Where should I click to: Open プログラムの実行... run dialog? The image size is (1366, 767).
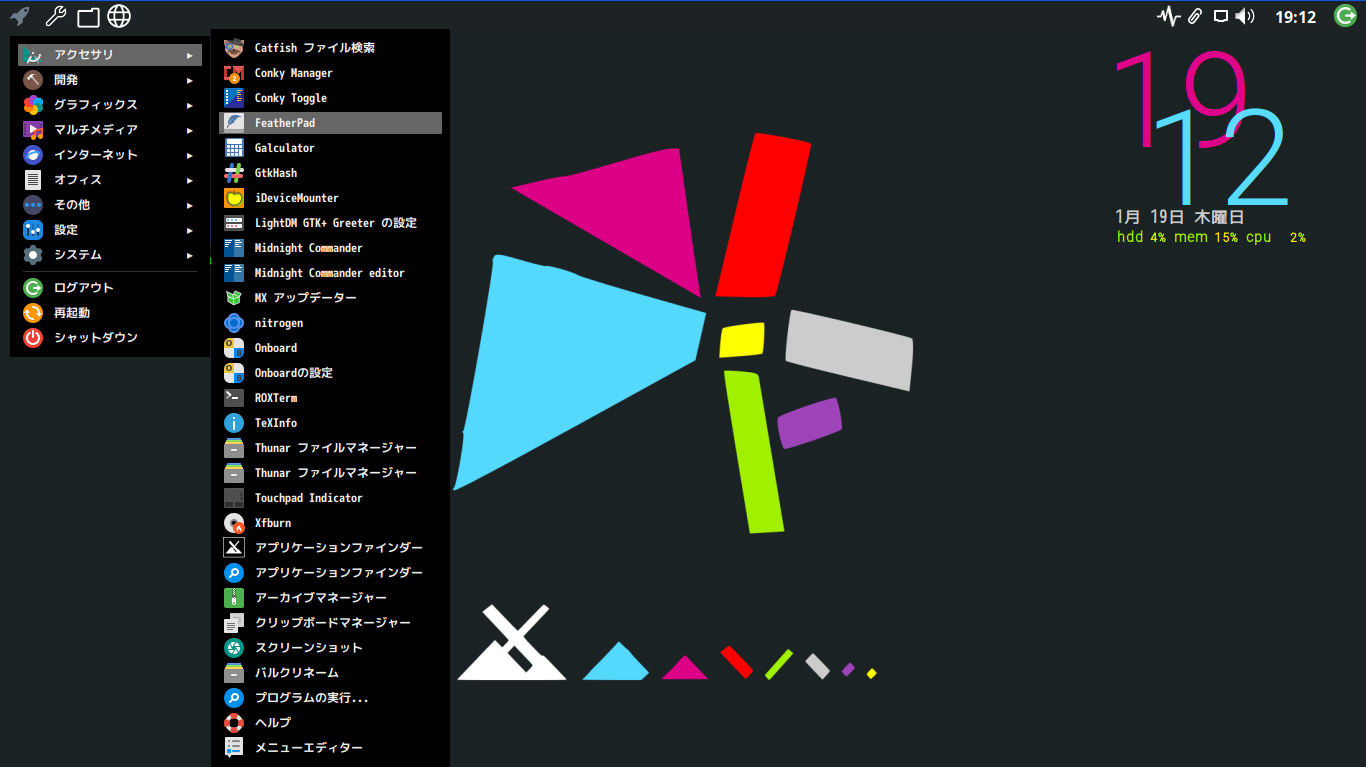330,698
